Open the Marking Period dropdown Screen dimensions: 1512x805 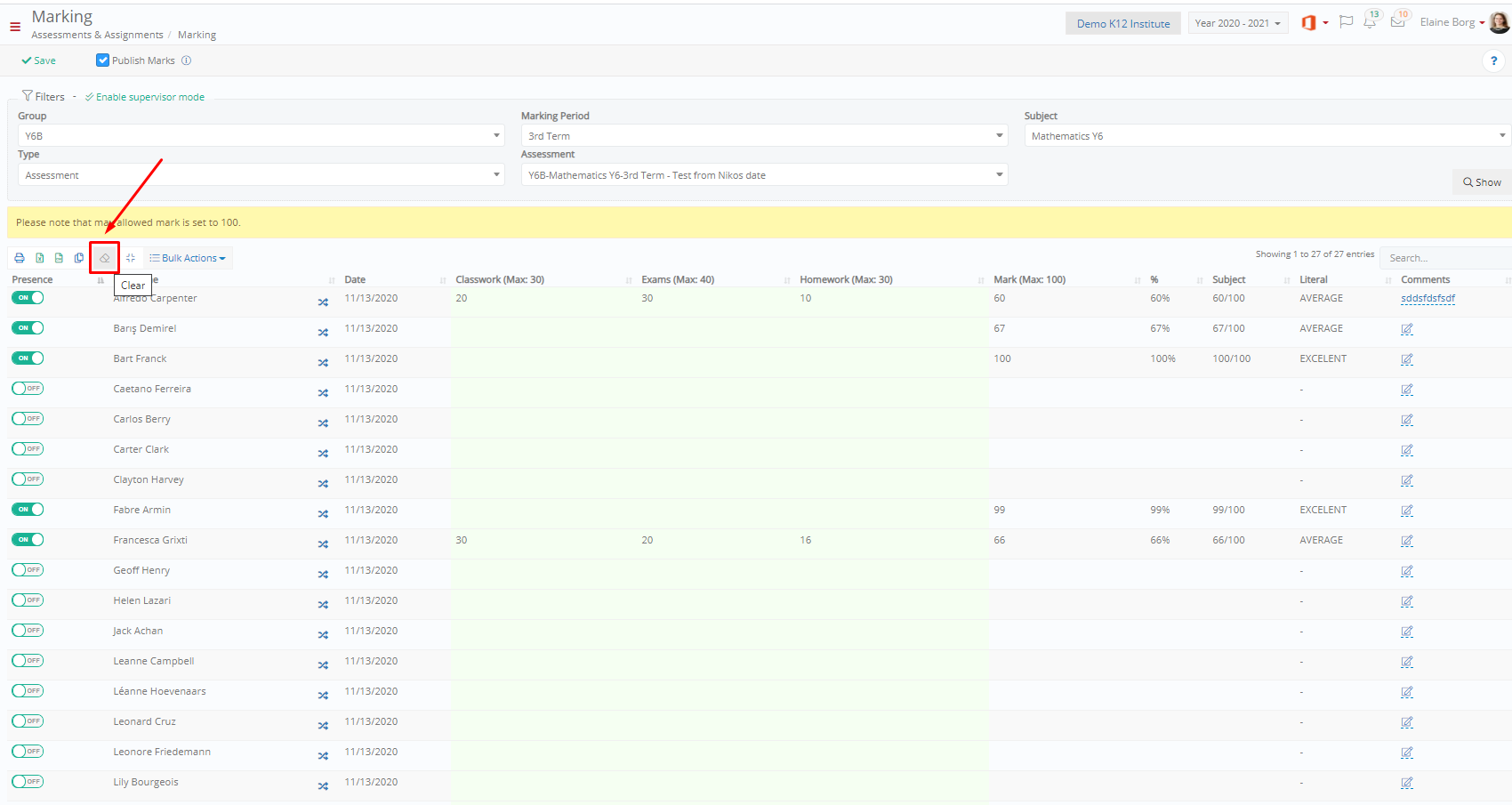point(765,135)
